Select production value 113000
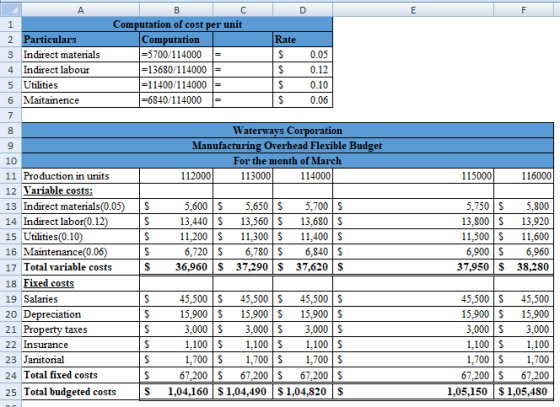Image resolution: width=560 pixels, height=407 pixels. click(x=243, y=176)
